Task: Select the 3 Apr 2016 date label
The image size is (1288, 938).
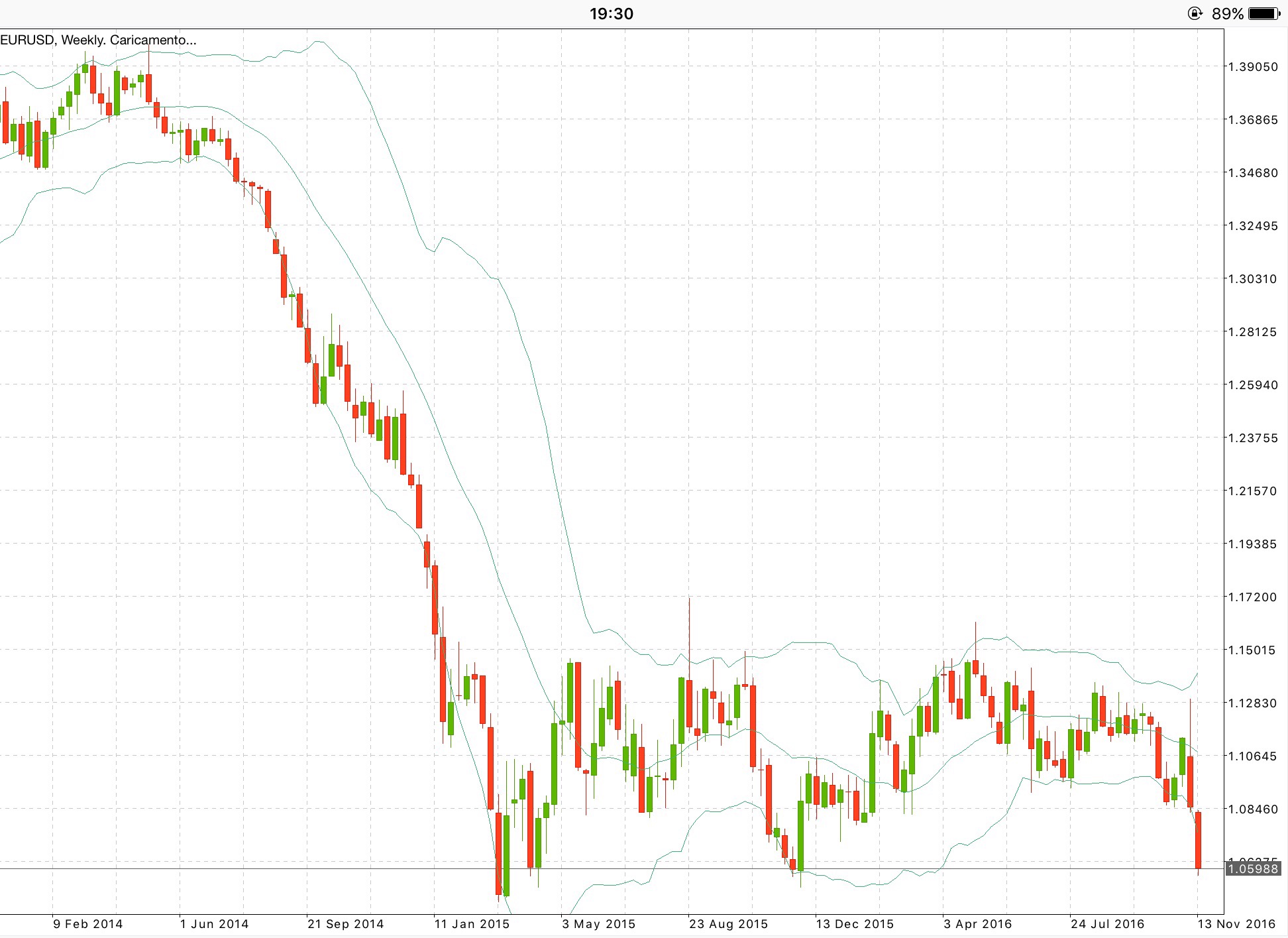Action: (x=977, y=923)
